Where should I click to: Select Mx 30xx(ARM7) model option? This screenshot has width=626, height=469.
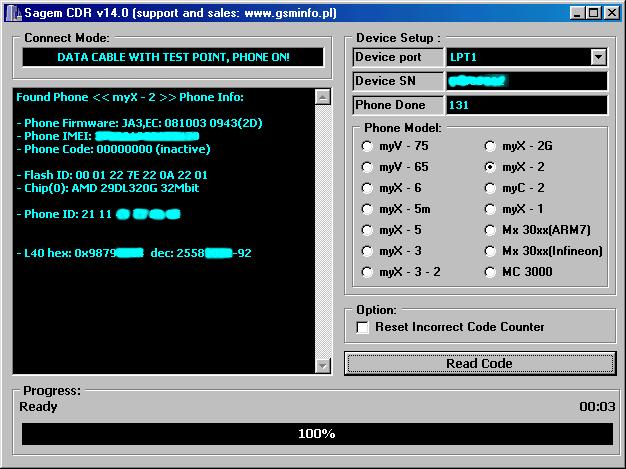click(490, 230)
